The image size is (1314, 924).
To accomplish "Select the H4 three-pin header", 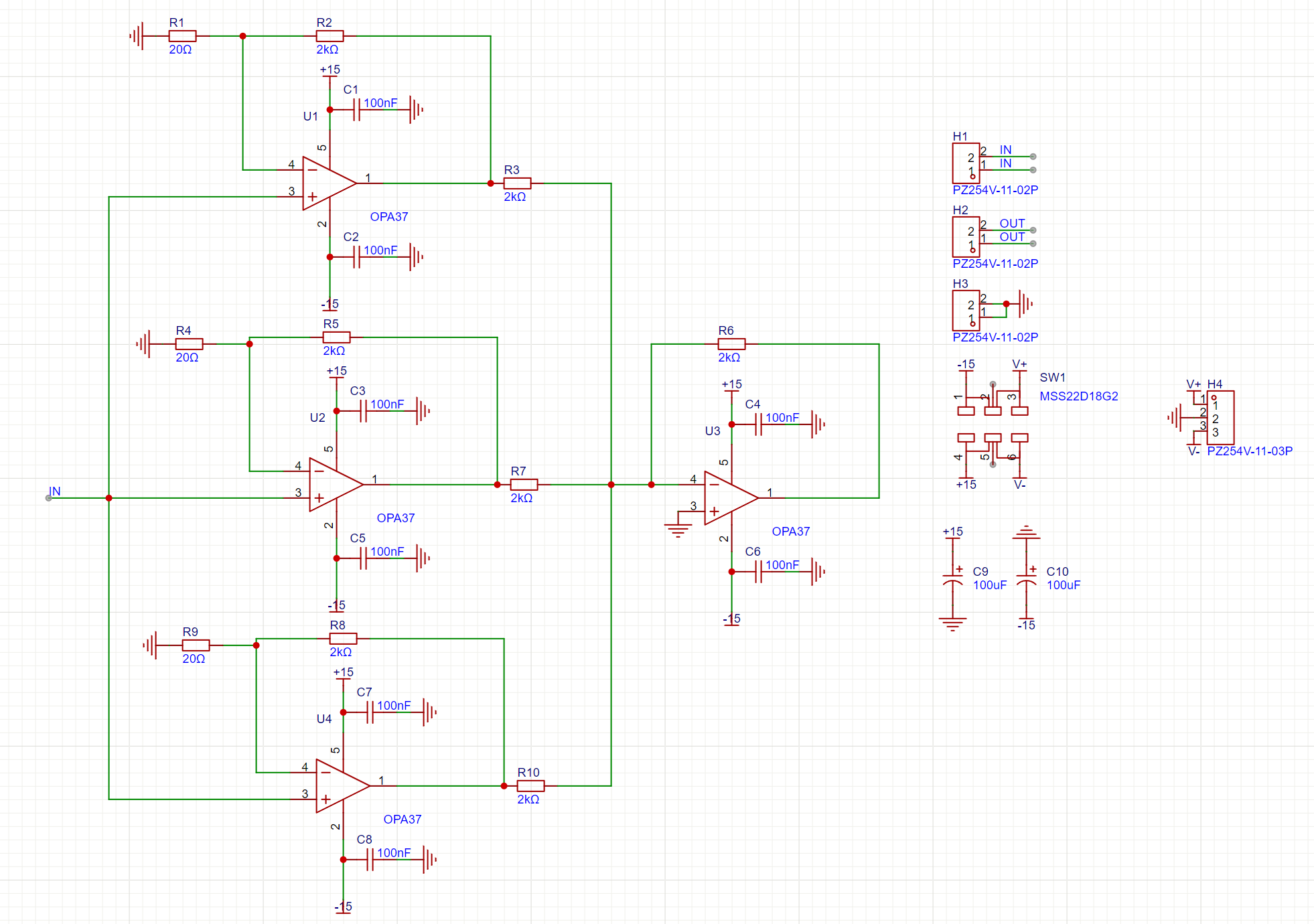I will pyautogui.click(x=1220, y=418).
